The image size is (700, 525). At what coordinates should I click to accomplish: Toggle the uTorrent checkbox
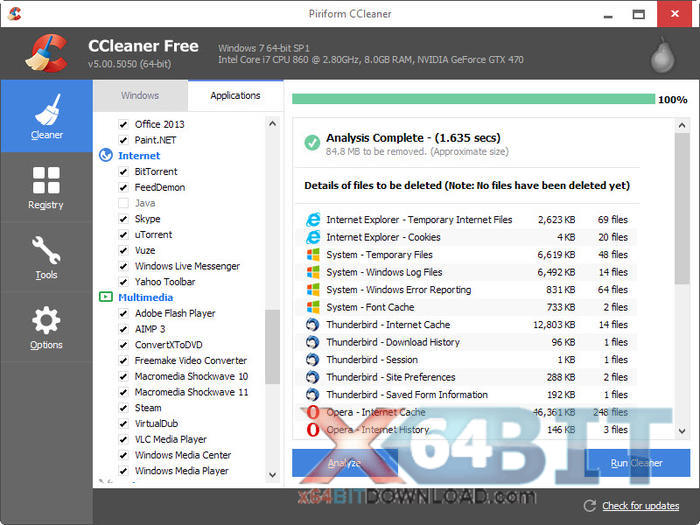pos(123,235)
